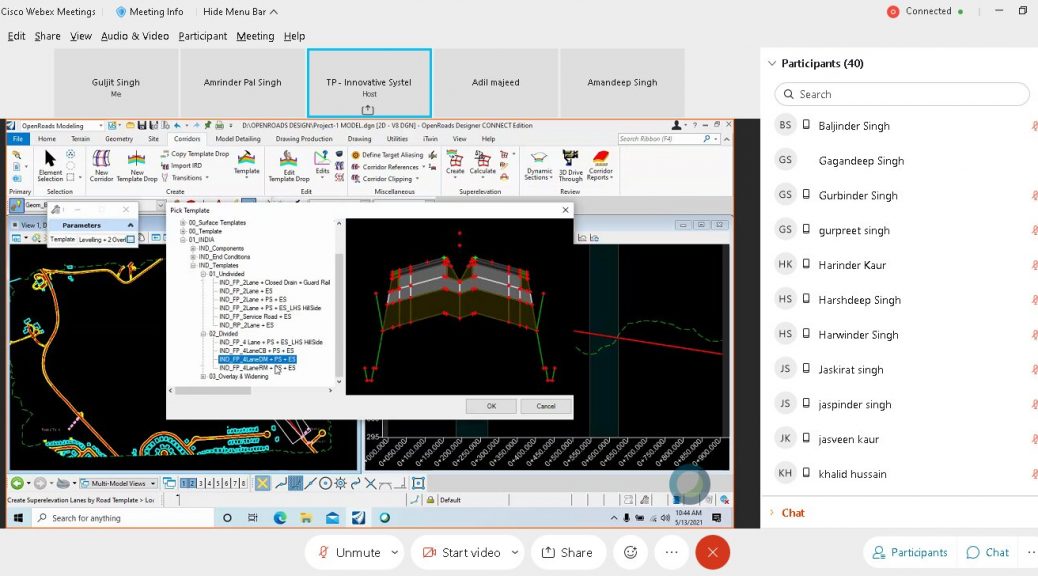Viewport: 1038px width, 576px height.
Task: Open the Webex reactions smiley
Action: click(630, 552)
